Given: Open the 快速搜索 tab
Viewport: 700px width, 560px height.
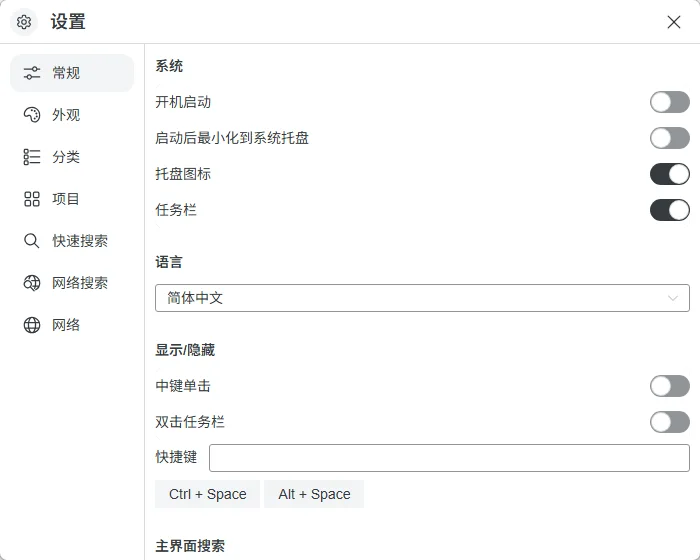Looking at the screenshot, I should tap(72, 241).
